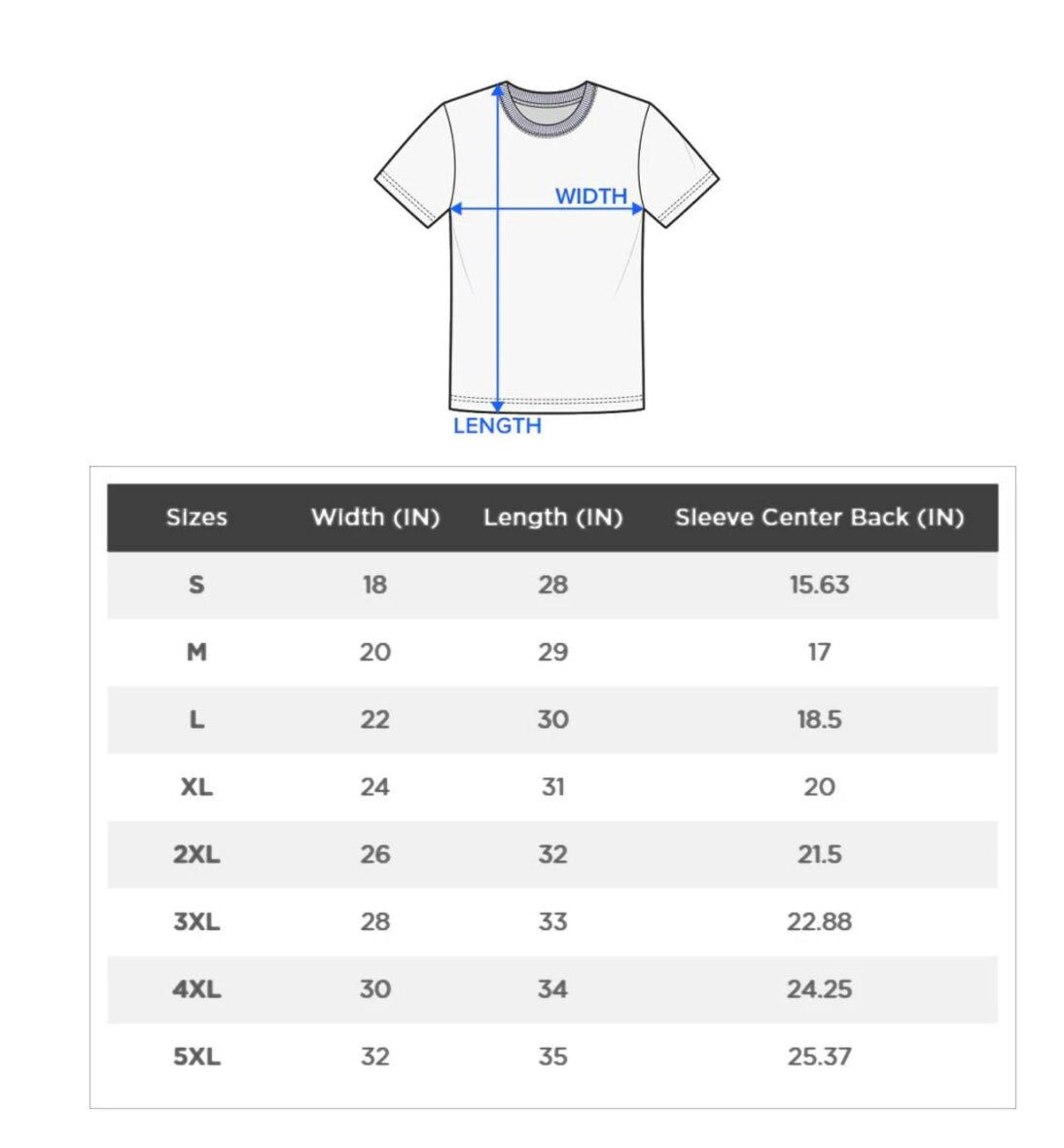The width and height of the screenshot is (1064, 1148).
Task: Click the width value 24 cell
Action: [374, 787]
